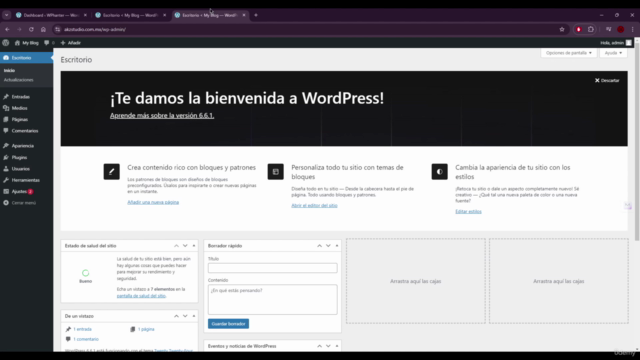
Task: Dismiss welcome panel with Descartar
Action: (x=607, y=80)
